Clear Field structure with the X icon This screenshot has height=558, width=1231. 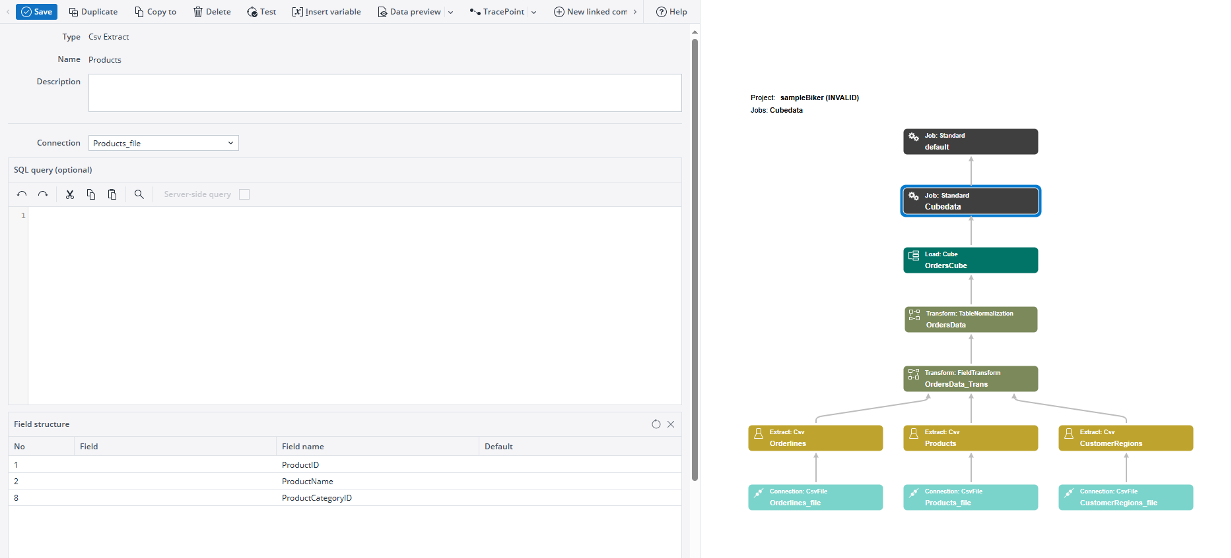[x=671, y=424]
